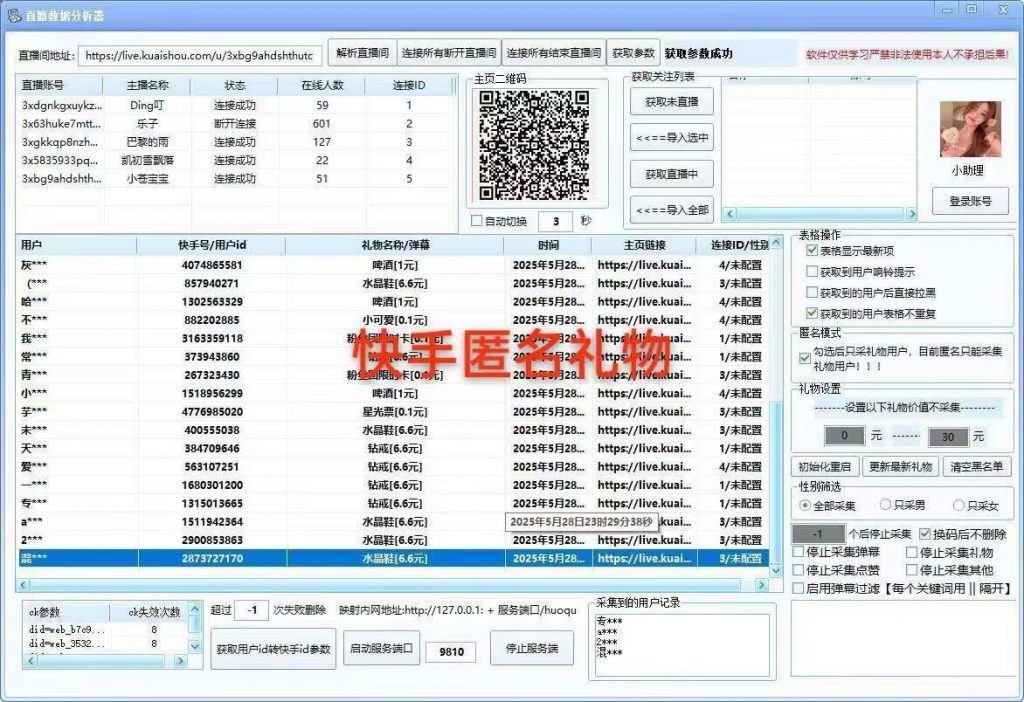Click the gift table's horizontal scrollbar
This screenshot has width=1024, height=702.
pyautogui.click(x=390, y=584)
